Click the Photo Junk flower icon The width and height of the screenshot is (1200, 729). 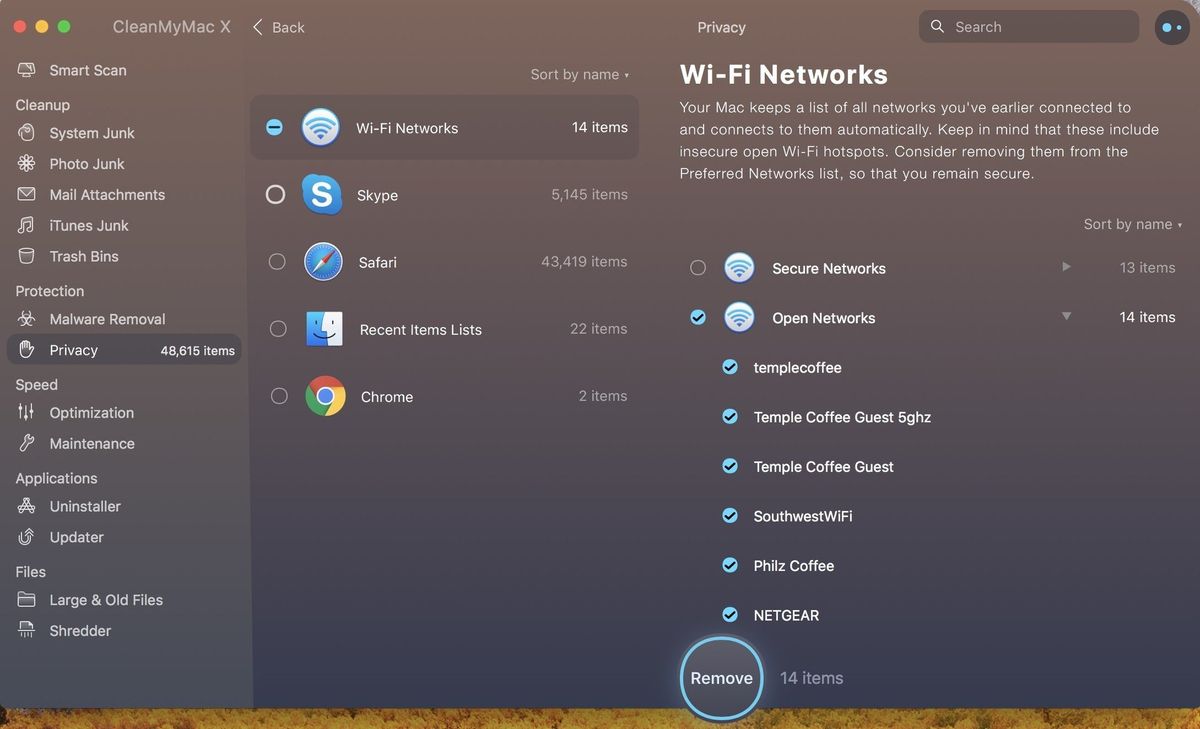pyautogui.click(x=27, y=164)
